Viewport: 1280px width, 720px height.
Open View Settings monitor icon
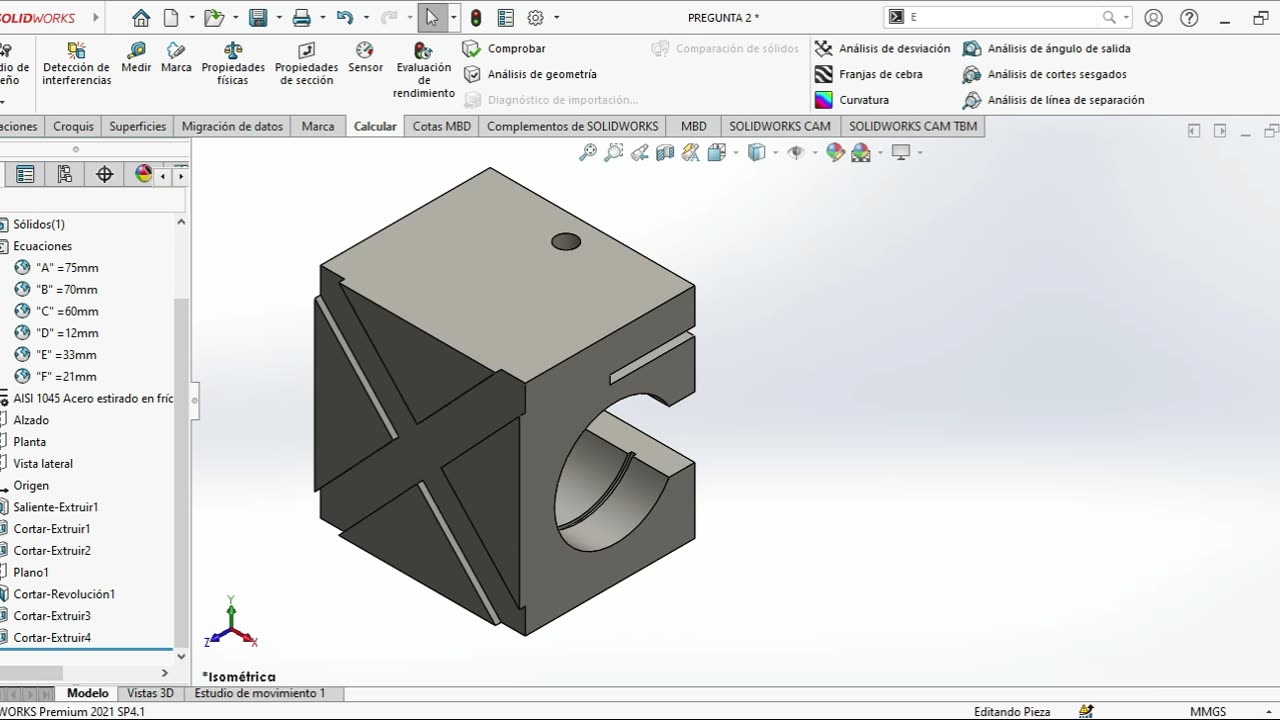coord(901,152)
